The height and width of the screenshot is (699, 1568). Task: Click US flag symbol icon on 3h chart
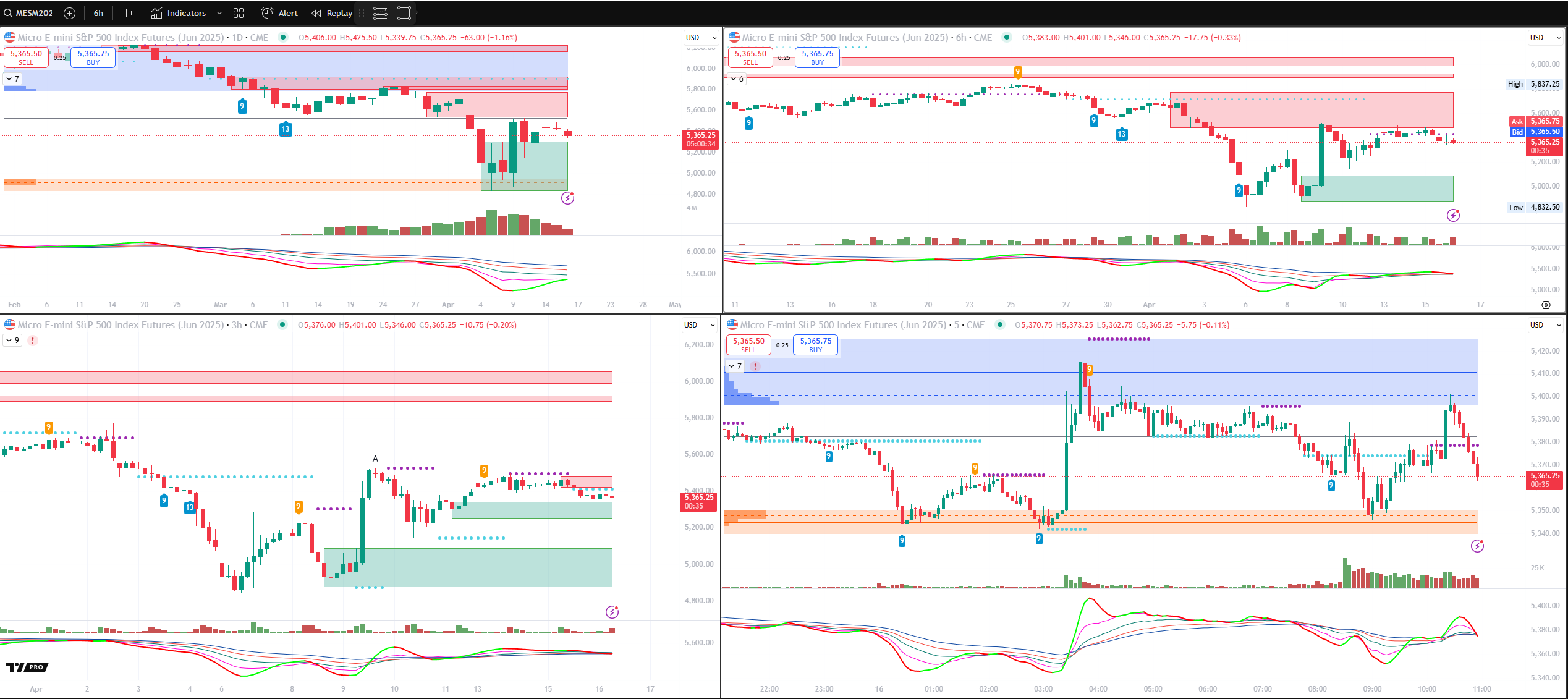click(10, 324)
